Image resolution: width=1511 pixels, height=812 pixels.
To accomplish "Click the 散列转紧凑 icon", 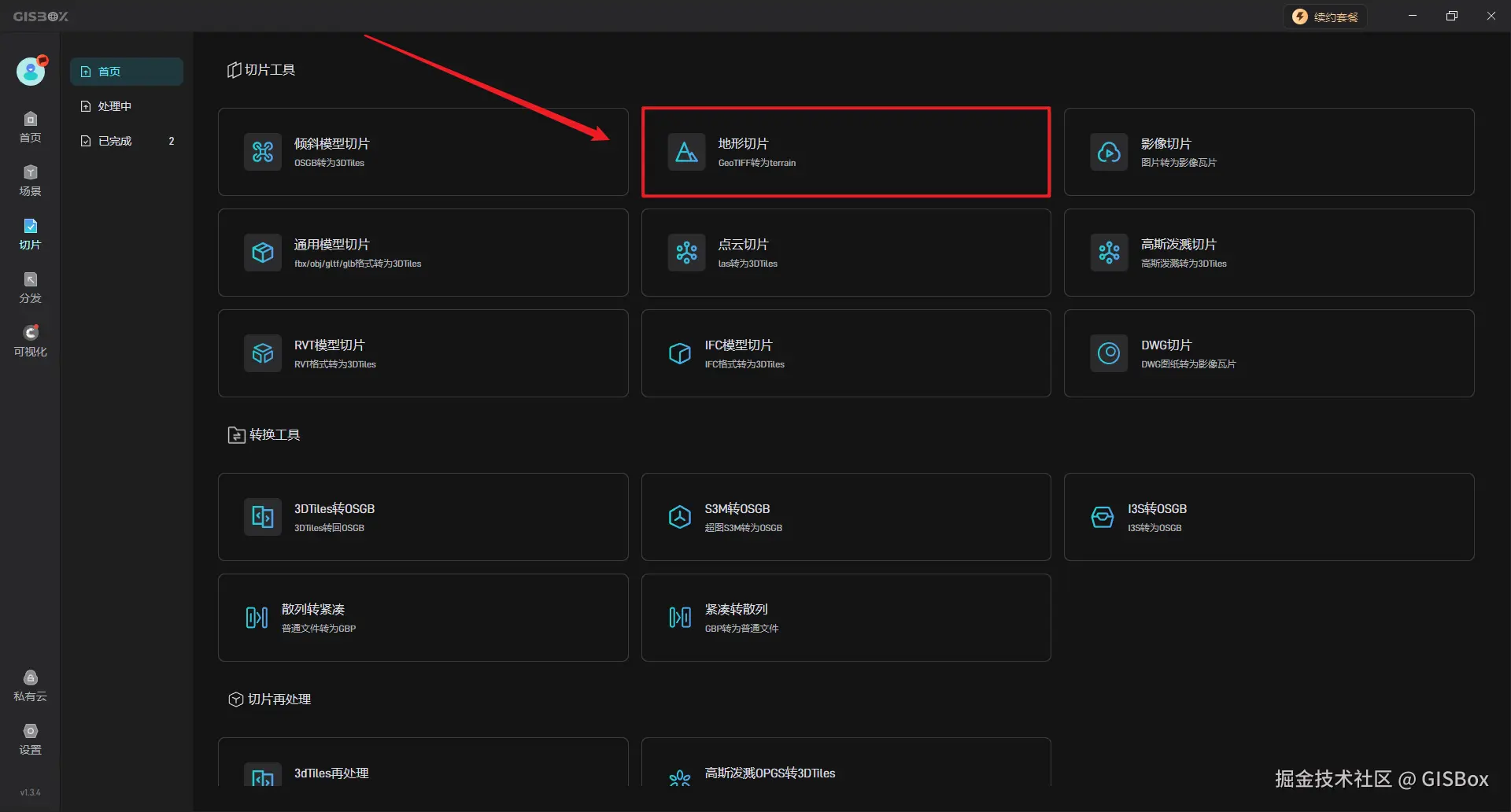I will (257, 618).
